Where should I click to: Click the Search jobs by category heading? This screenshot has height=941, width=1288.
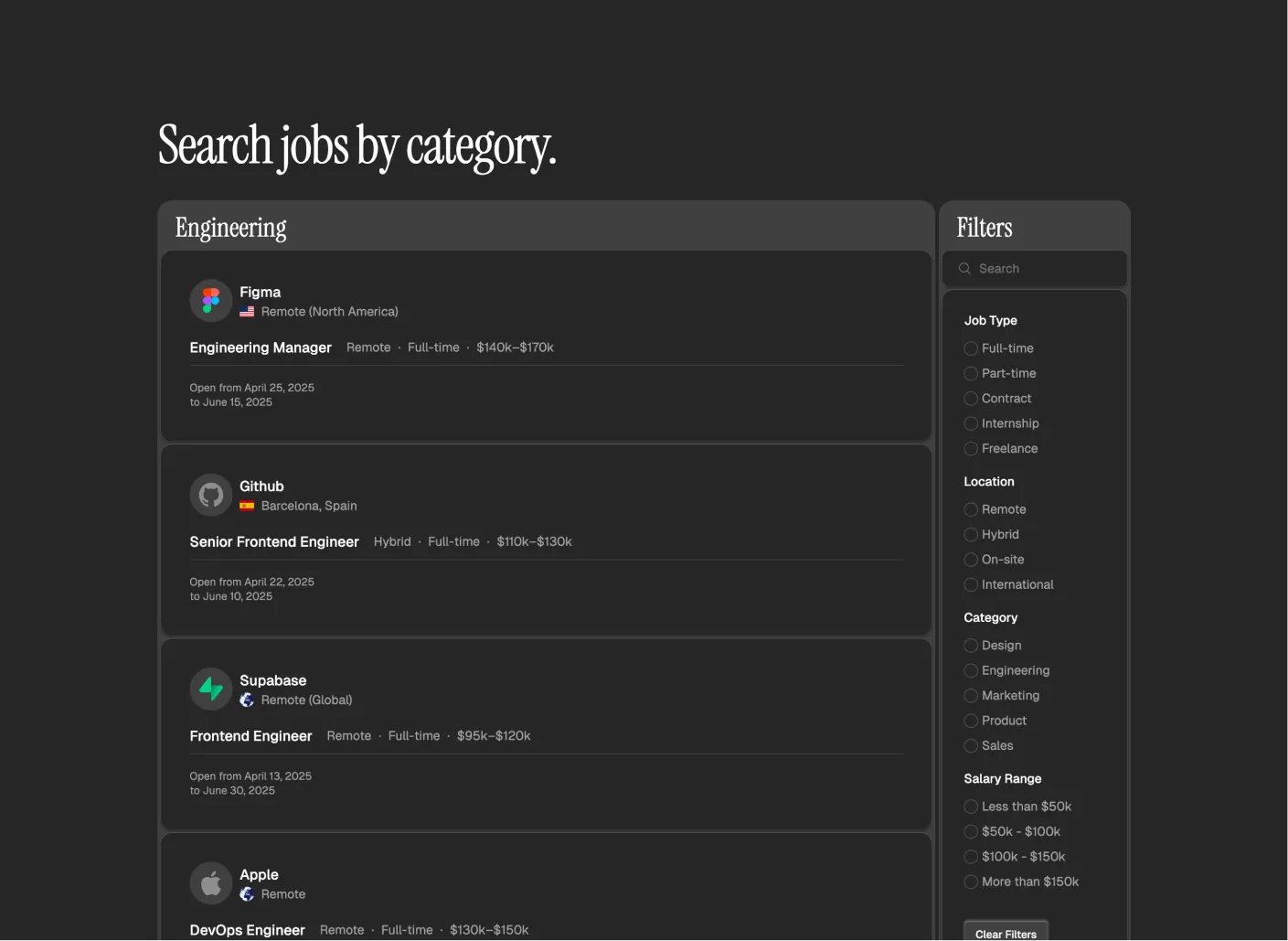tap(357, 146)
